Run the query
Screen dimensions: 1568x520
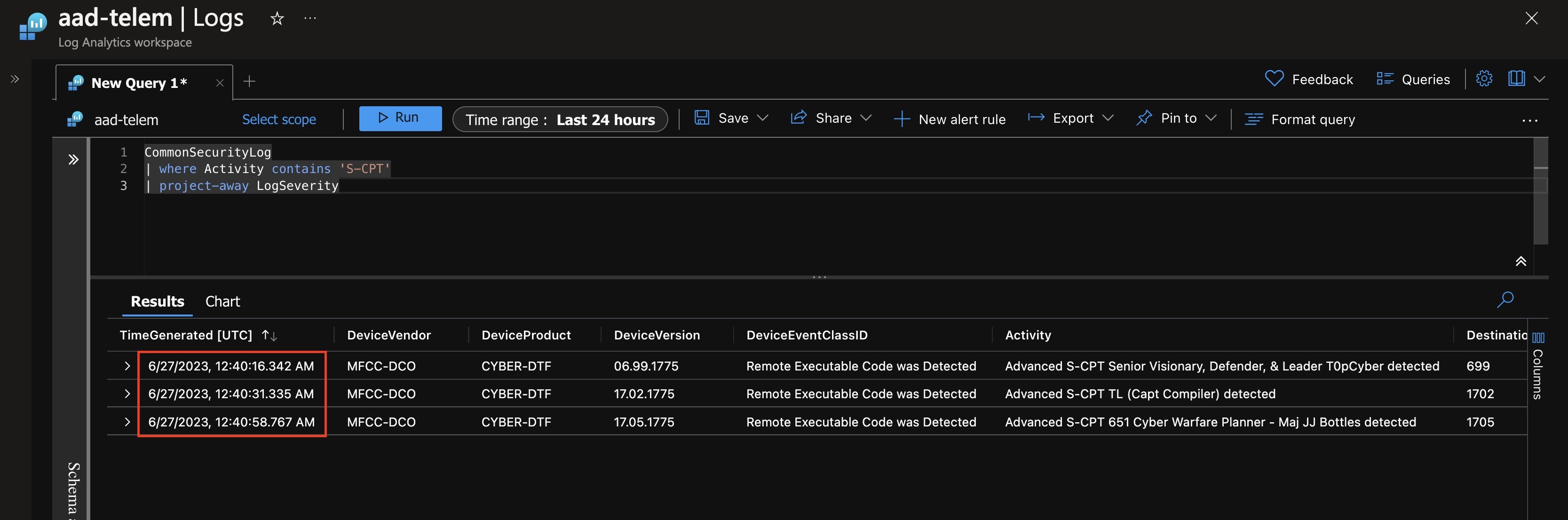400,118
